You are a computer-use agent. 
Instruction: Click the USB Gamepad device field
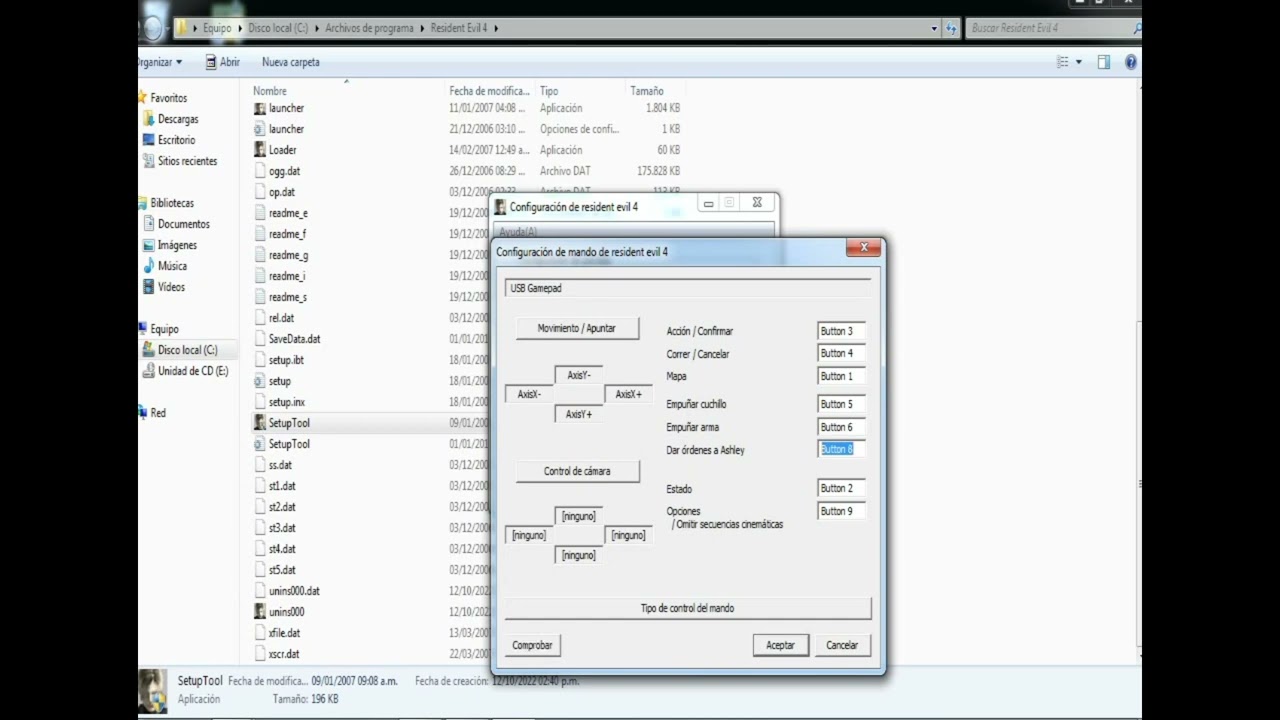tap(688, 288)
